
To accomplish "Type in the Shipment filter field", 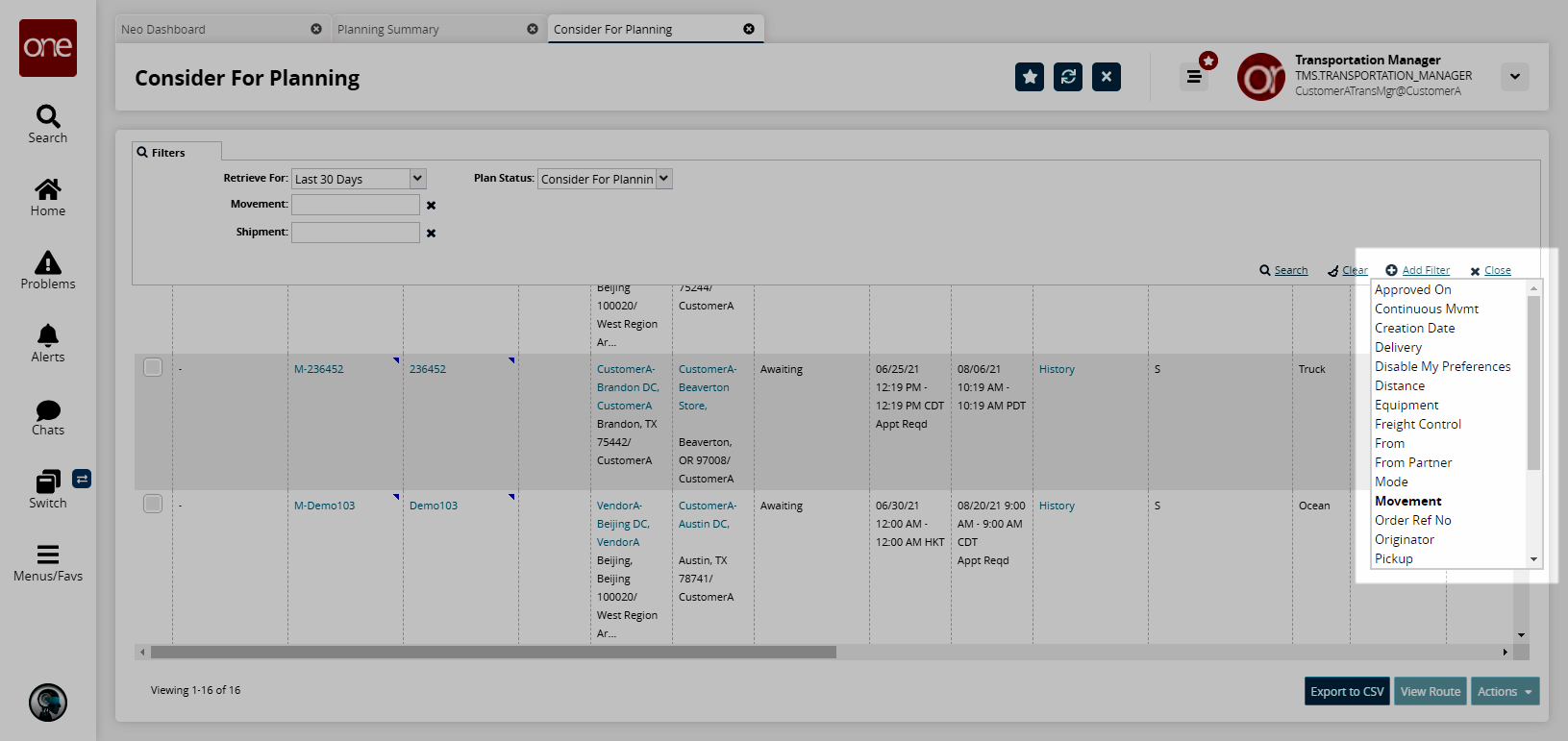I will click(x=356, y=233).
